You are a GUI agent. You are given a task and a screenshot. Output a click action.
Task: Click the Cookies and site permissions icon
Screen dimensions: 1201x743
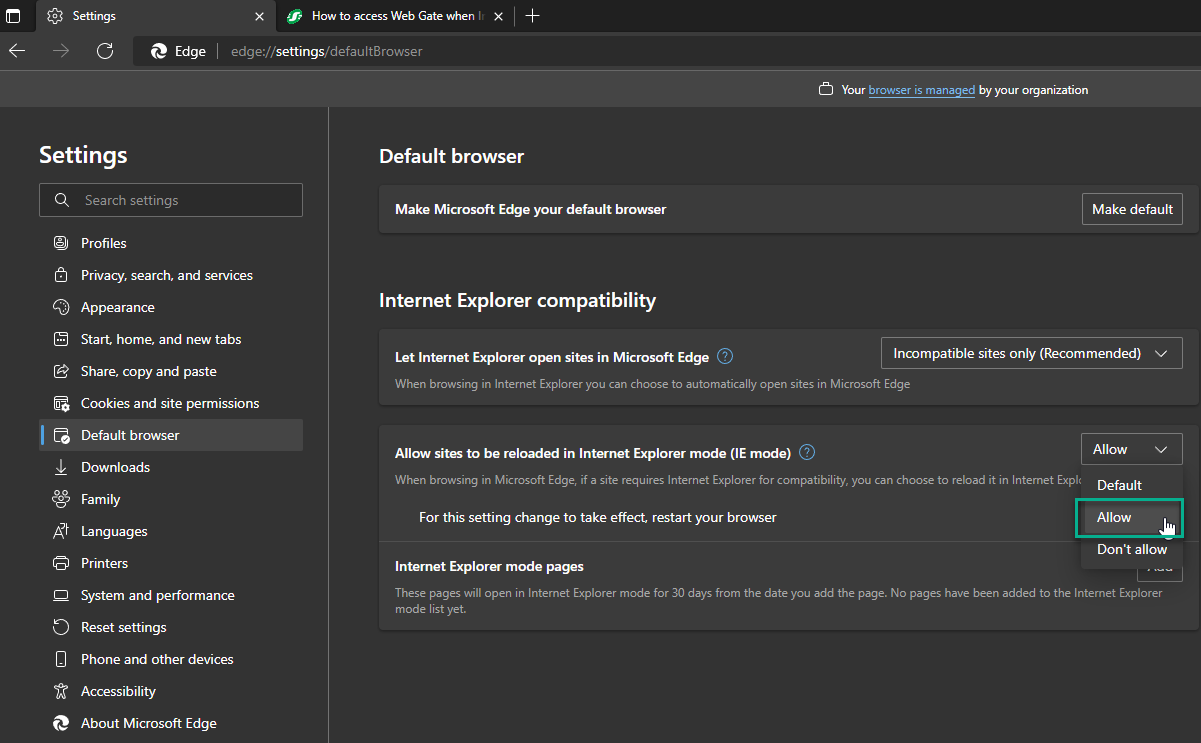61,403
